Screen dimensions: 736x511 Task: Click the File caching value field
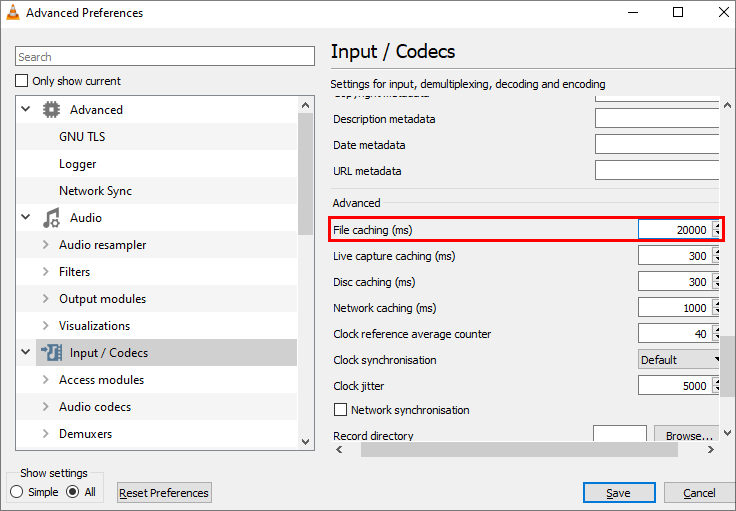(x=675, y=230)
